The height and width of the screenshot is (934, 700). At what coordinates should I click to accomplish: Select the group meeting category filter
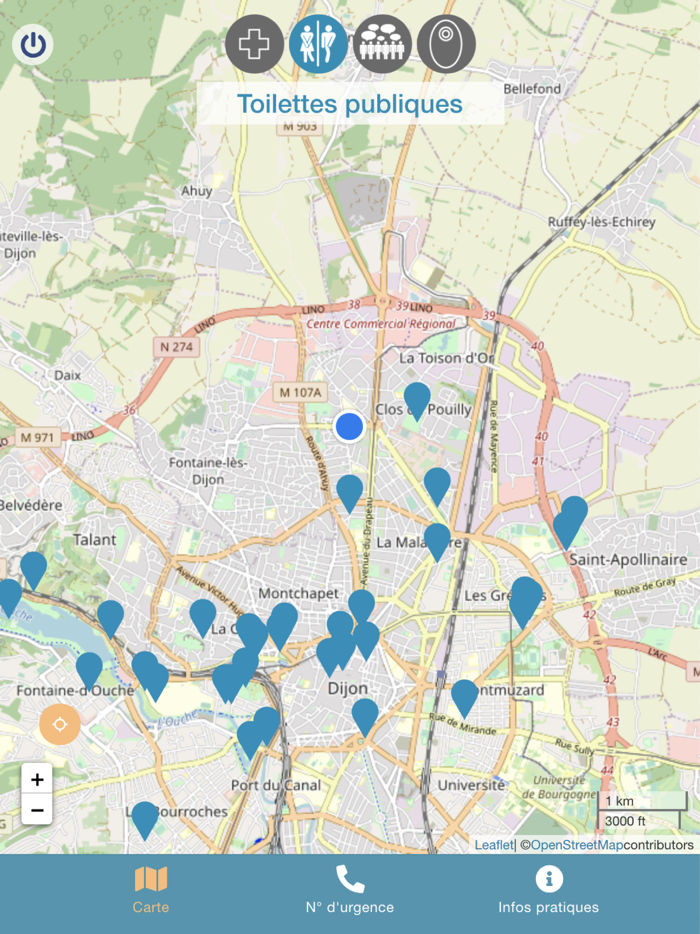click(x=382, y=44)
